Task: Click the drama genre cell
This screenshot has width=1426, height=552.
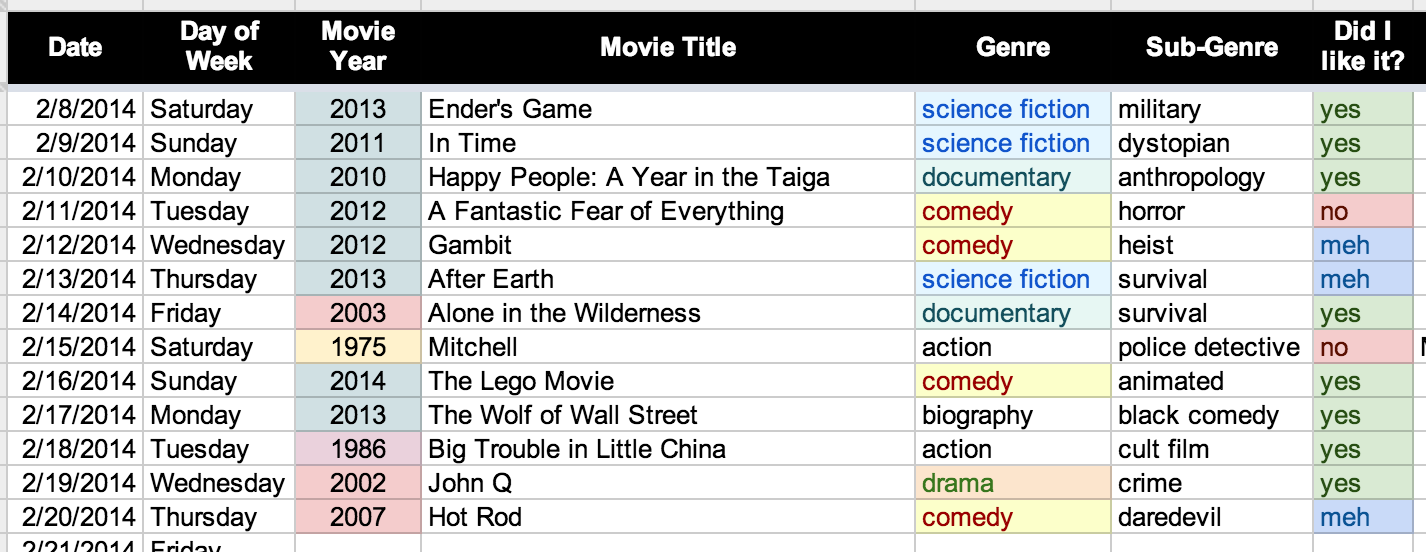Action: pos(1012,483)
